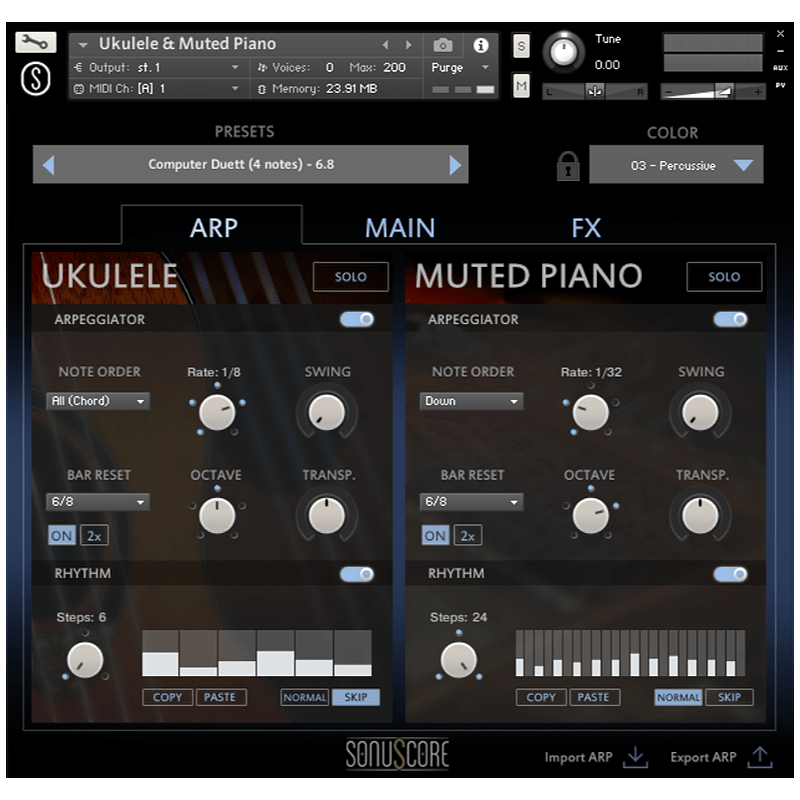The height and width of the screenshot is (800, 800).
Task: Toggle the Muted Piano Rhythm switch
Action: pos(731,574)
